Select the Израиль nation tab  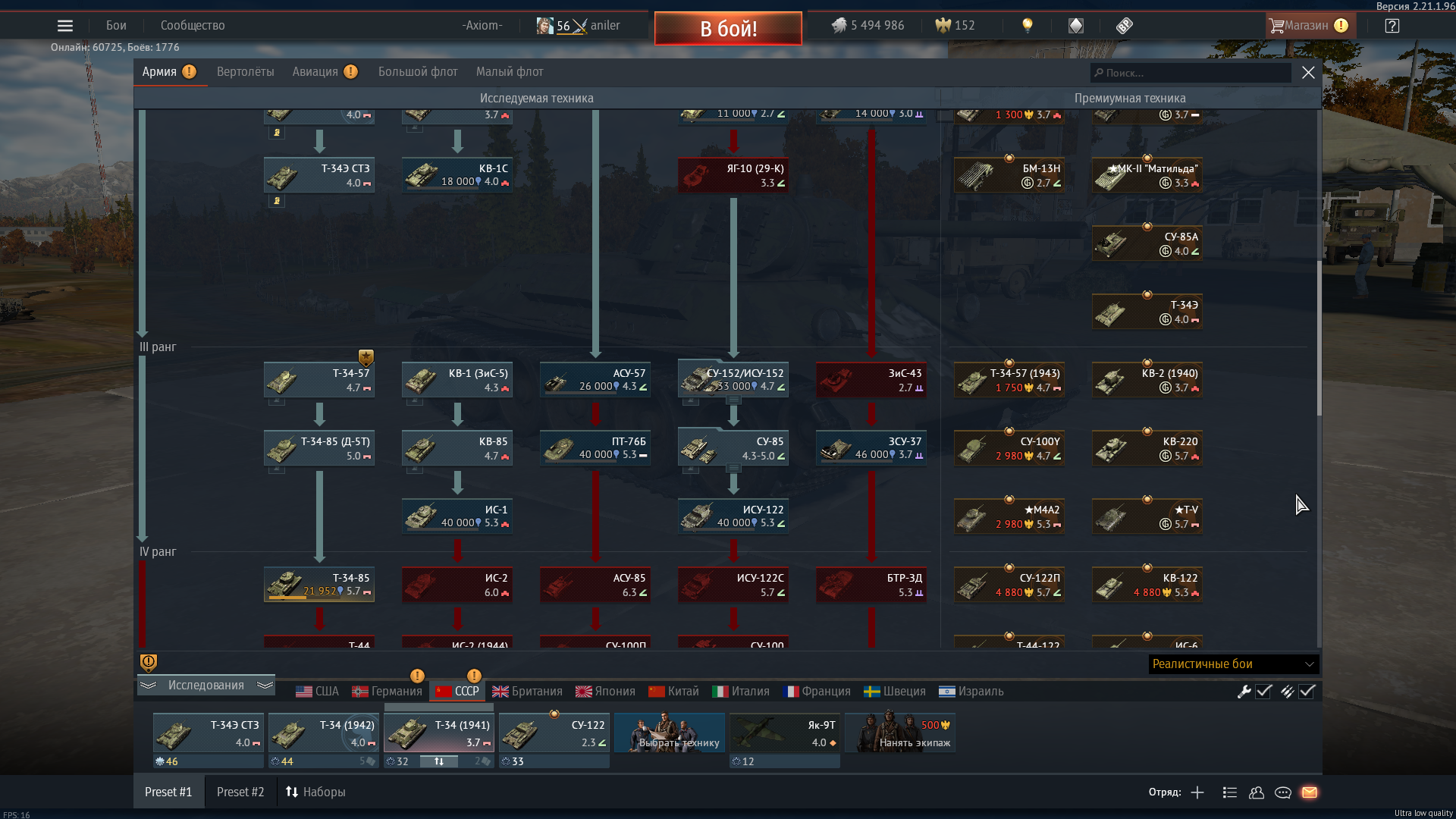pos(971,692)
